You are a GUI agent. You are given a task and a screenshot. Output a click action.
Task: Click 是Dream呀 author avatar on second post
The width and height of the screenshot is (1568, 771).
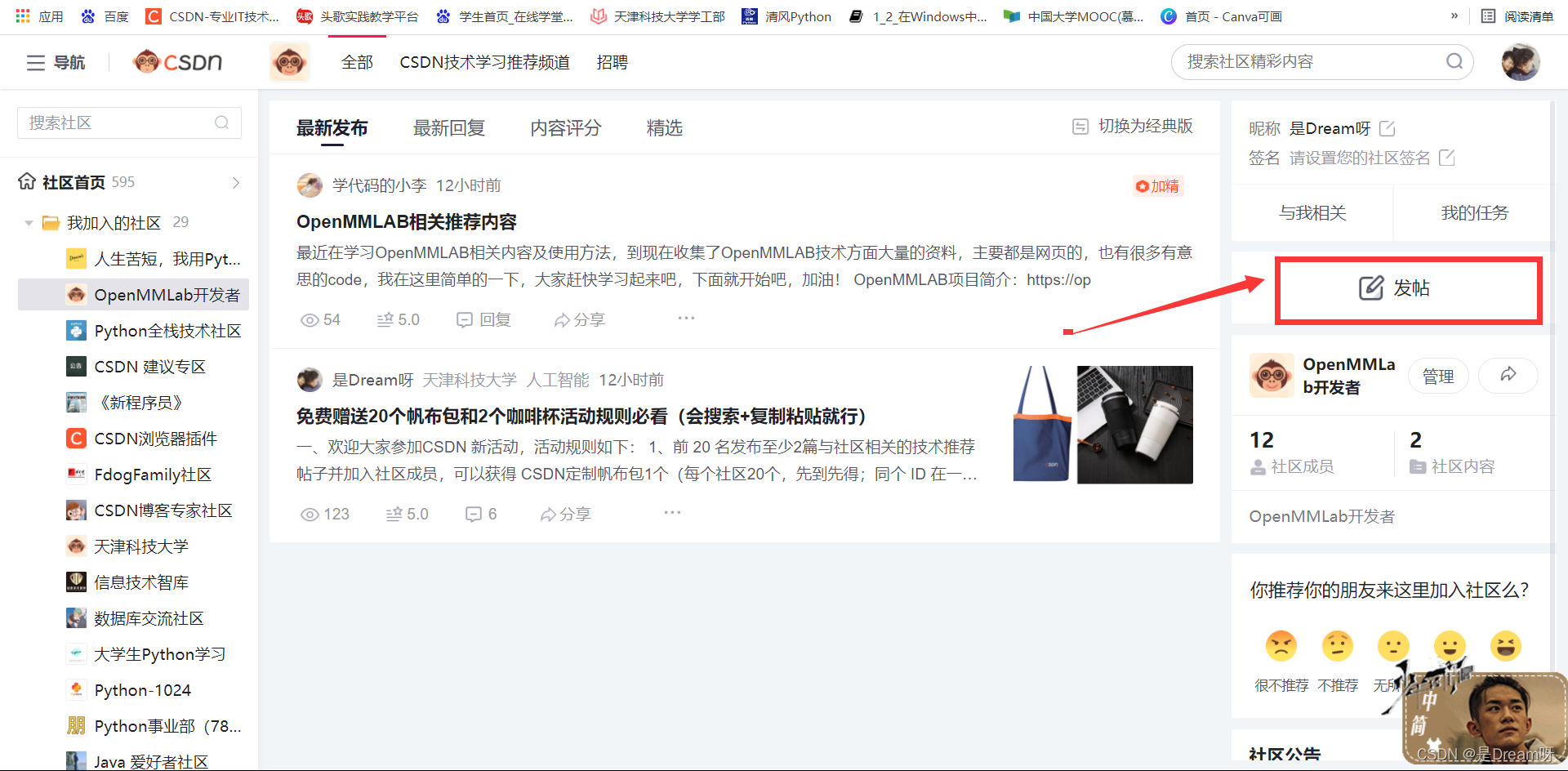[310, 380]
